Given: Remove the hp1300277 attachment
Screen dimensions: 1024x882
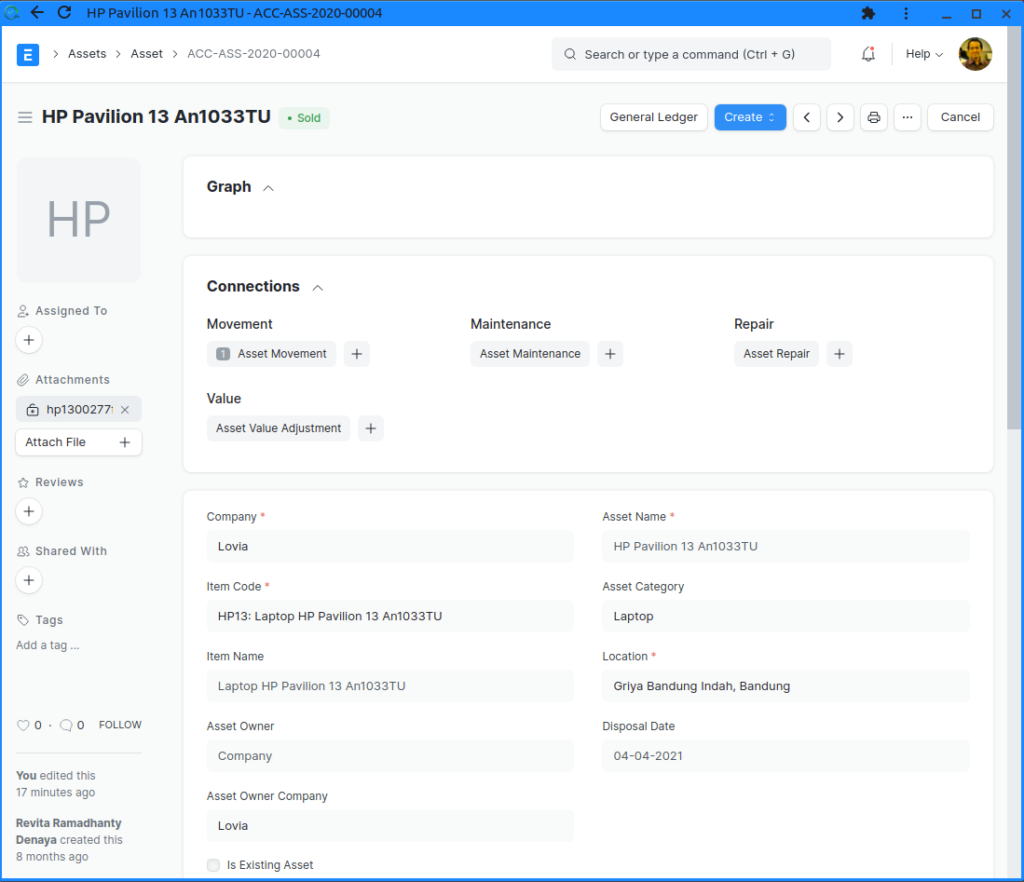Looking at the screenshot, I should point(125,409).
